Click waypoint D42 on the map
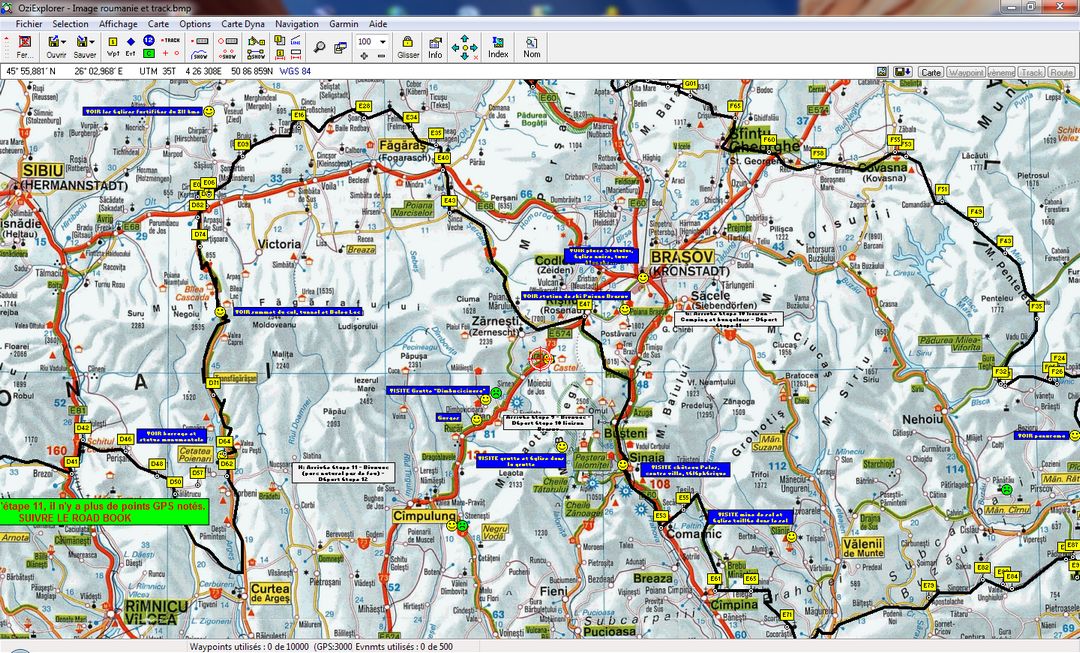1080x653 pixels. tap(83, 428)
